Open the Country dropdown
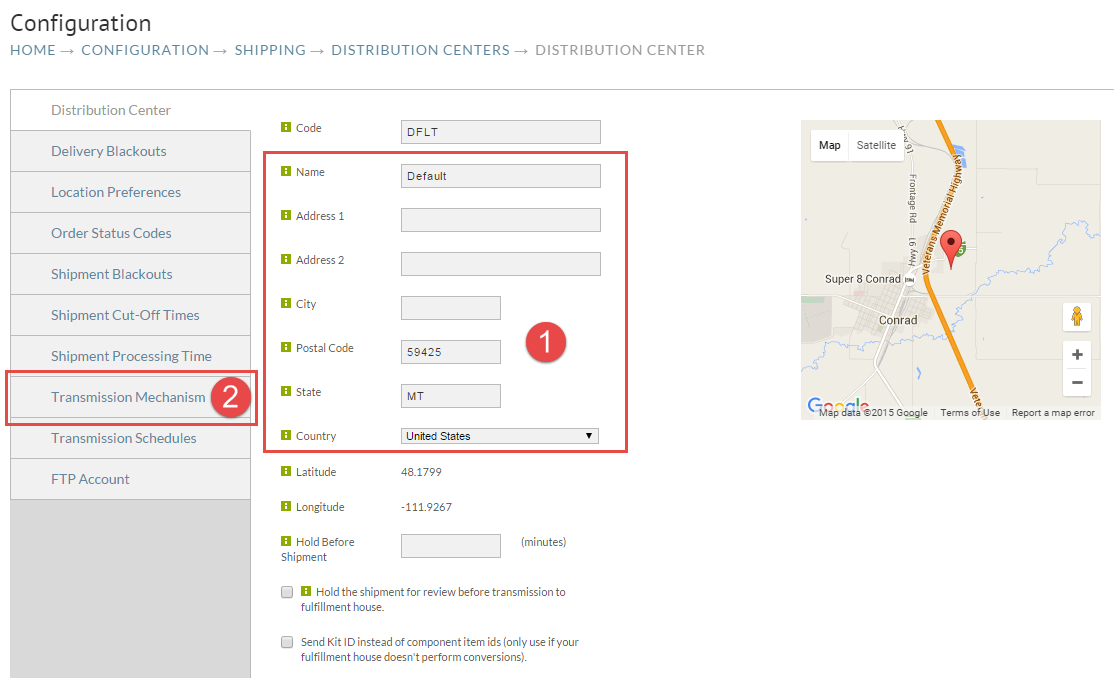 (x=499, y=436)
